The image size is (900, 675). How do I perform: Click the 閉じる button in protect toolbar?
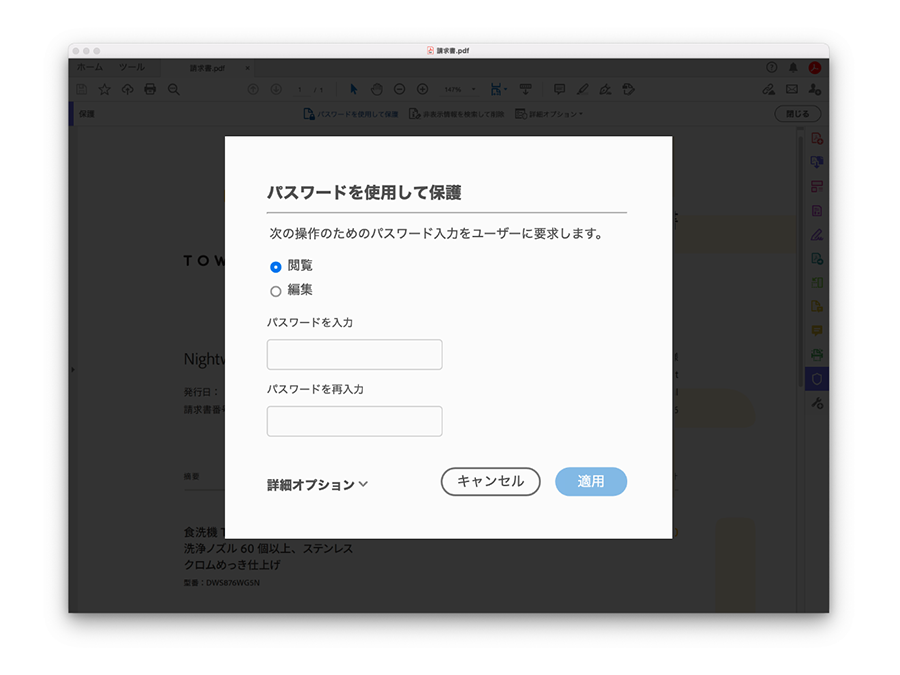[x=797, y=114]
